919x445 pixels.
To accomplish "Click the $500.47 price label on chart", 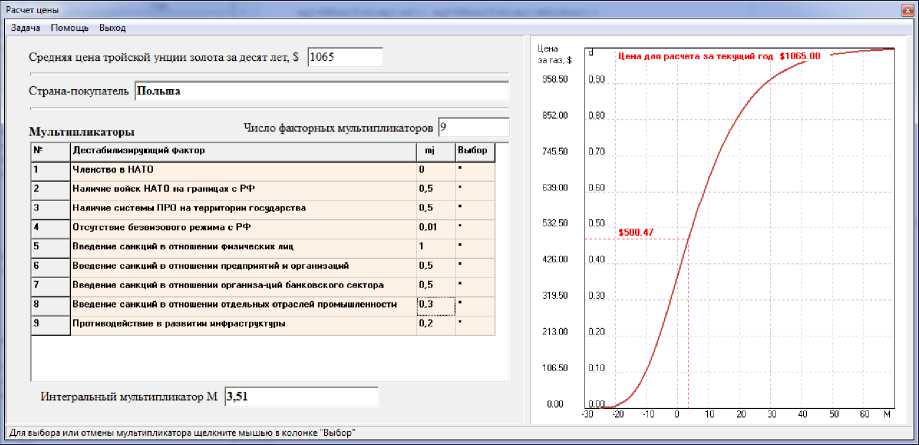I will 636,233.
